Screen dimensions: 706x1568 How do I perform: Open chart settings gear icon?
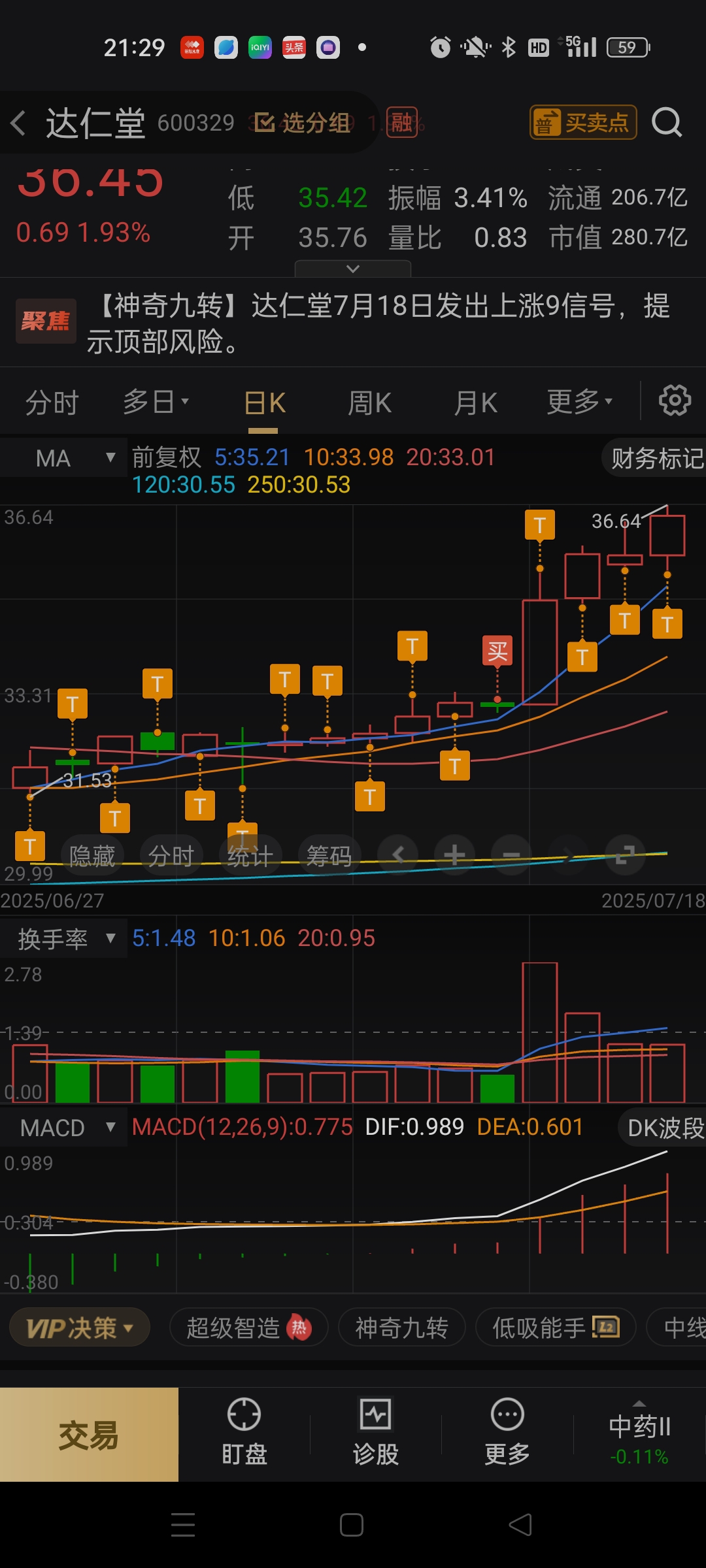[x=675, y=400]
